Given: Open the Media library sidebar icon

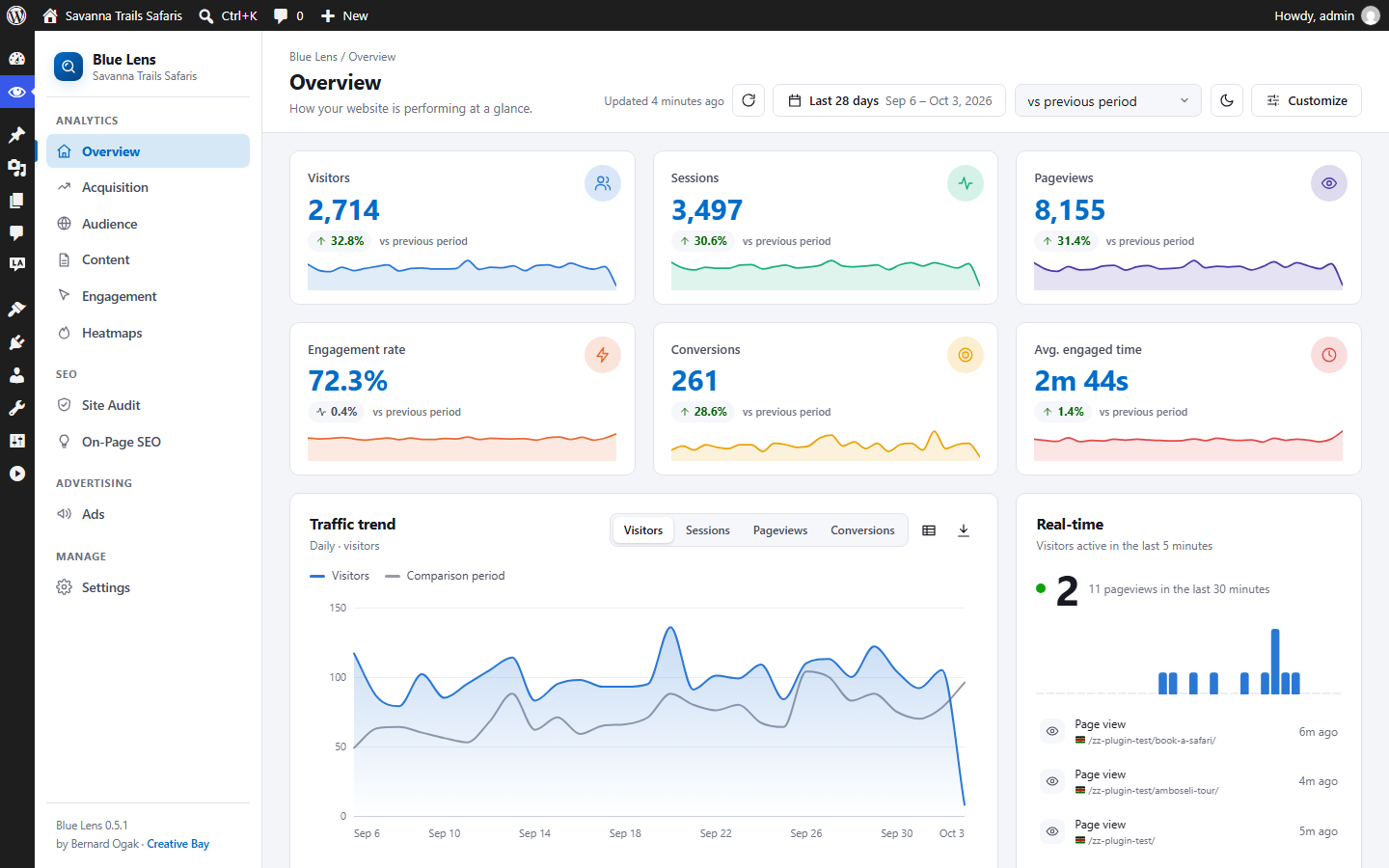Looking at the screenshot, I should 16,168.
